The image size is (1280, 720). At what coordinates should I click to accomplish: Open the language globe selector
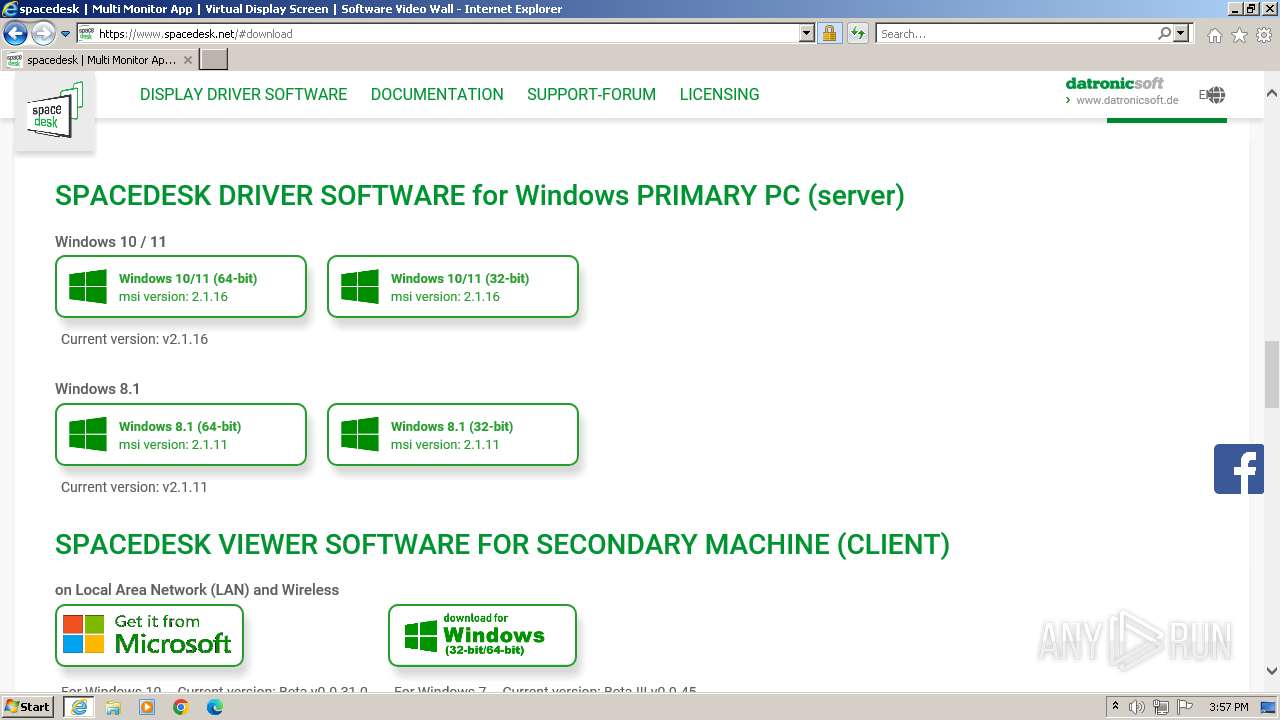pyautogui.click(x=1214, y=95)
